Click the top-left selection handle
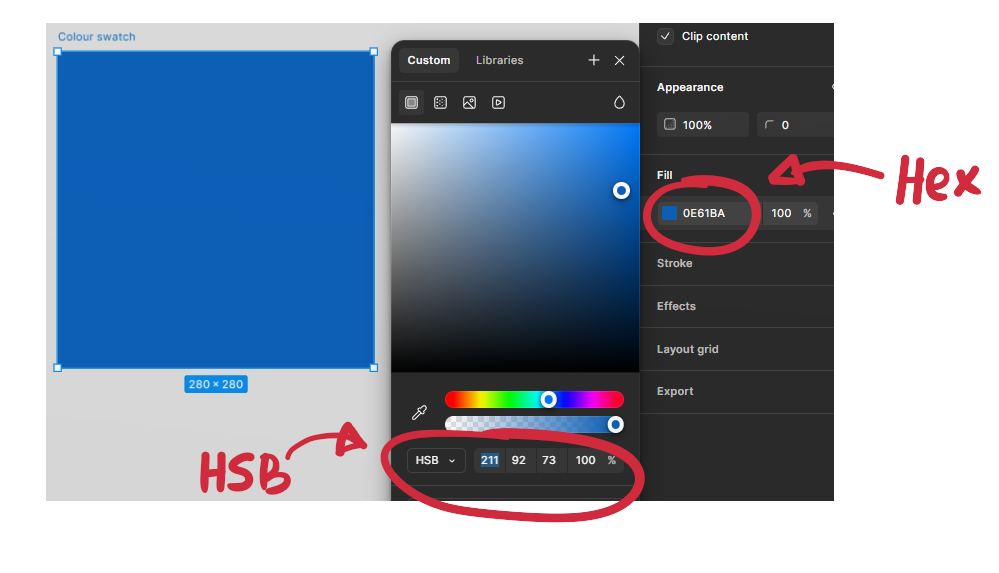 click(57, 52)
